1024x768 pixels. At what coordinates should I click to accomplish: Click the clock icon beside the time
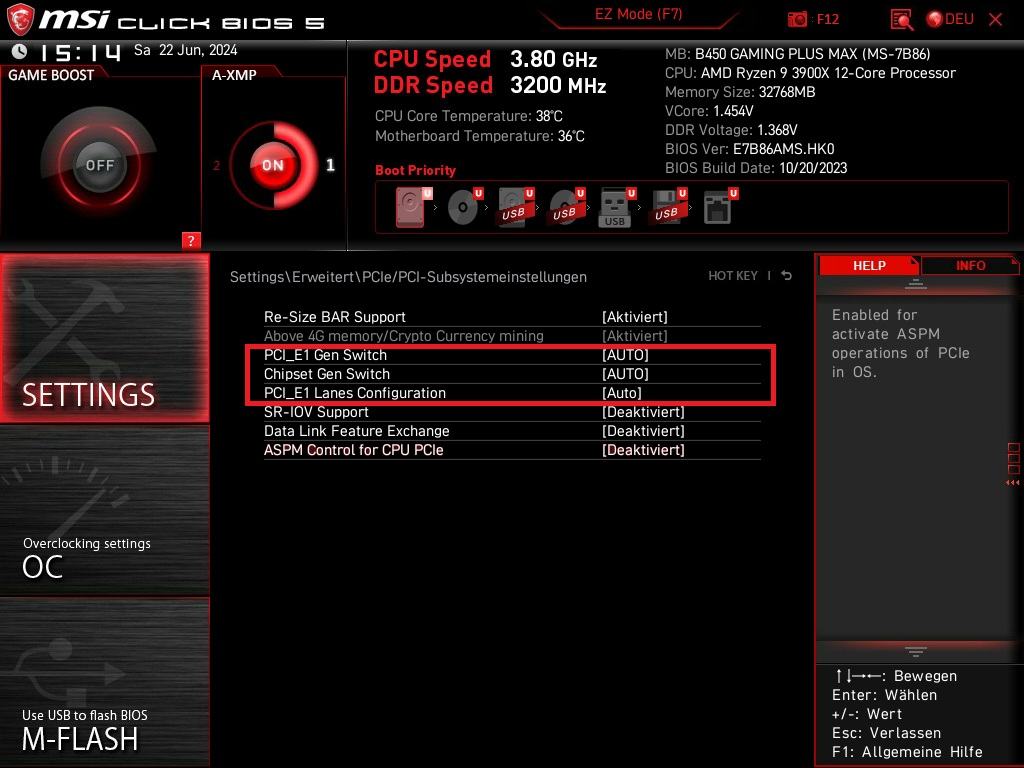click(x=20, y=51)
